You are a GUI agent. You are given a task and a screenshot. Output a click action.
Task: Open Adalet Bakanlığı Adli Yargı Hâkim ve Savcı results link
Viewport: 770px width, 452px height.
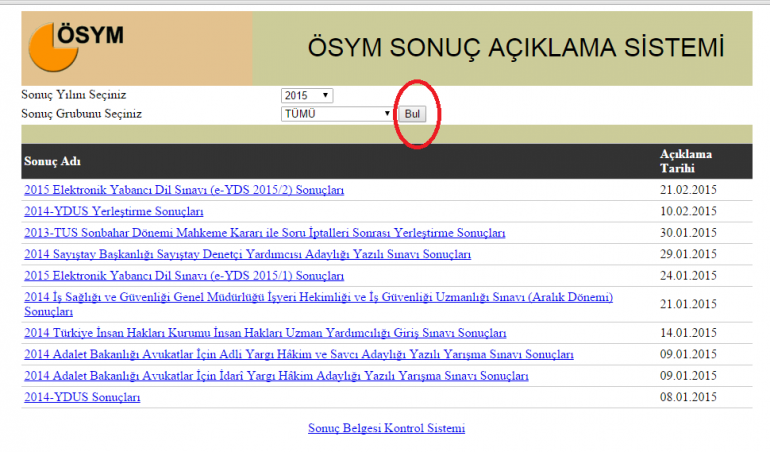pyautogui.click(x=299, y=354)
